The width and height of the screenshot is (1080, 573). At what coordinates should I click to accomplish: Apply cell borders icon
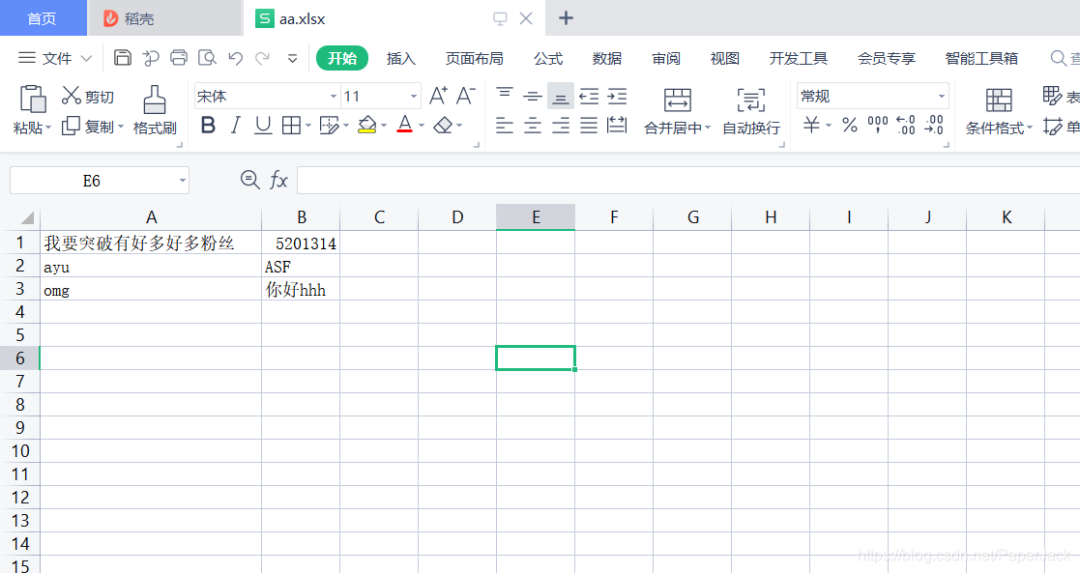coord(291,125)
